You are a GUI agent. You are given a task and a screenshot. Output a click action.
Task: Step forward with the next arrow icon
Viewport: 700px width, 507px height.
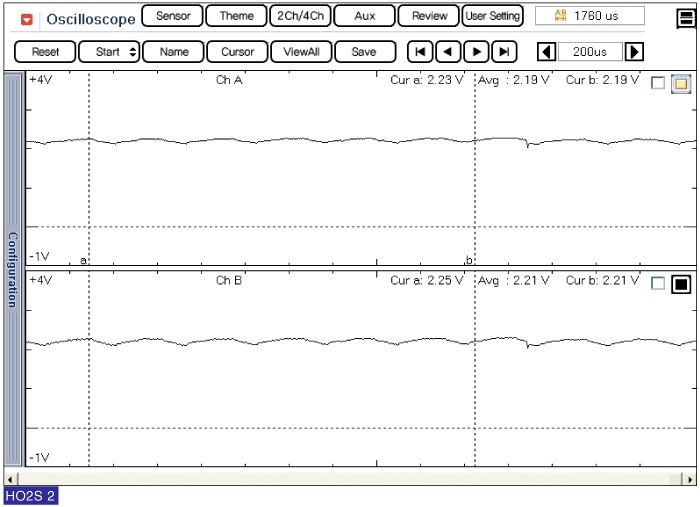(478, 52)
